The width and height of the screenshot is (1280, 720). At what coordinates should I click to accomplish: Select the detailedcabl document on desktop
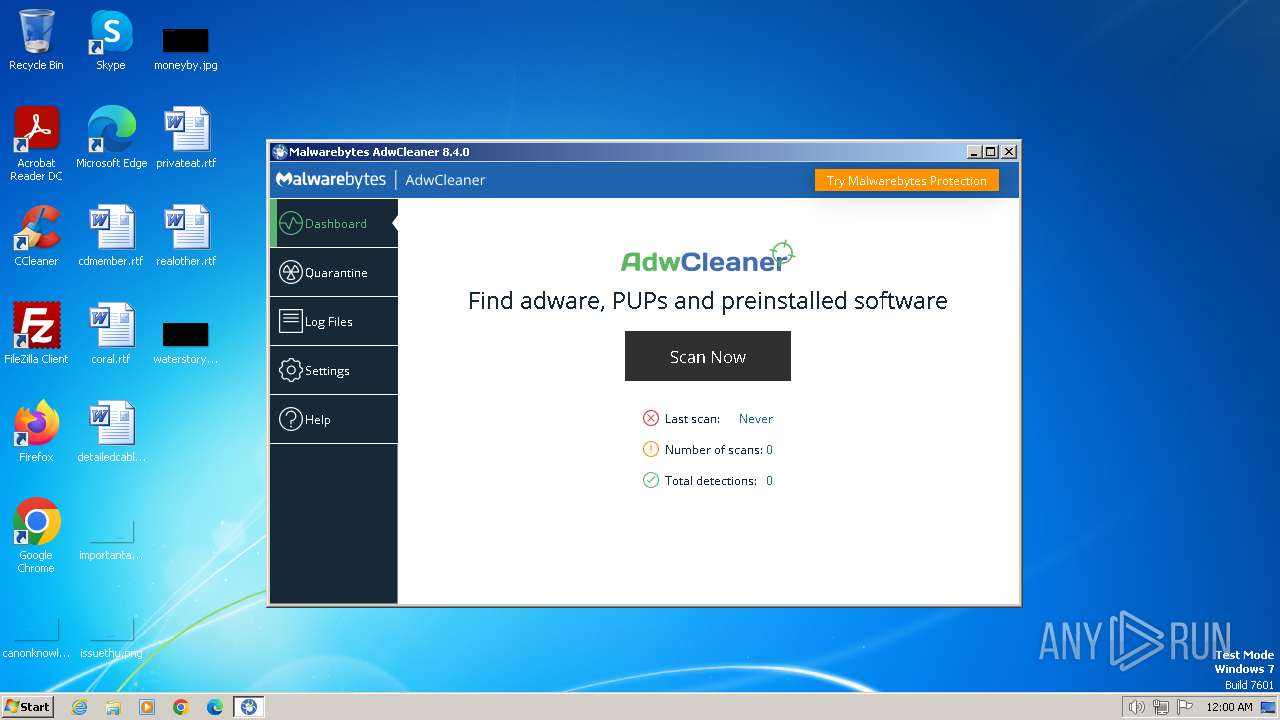click(x=111, y=432)
